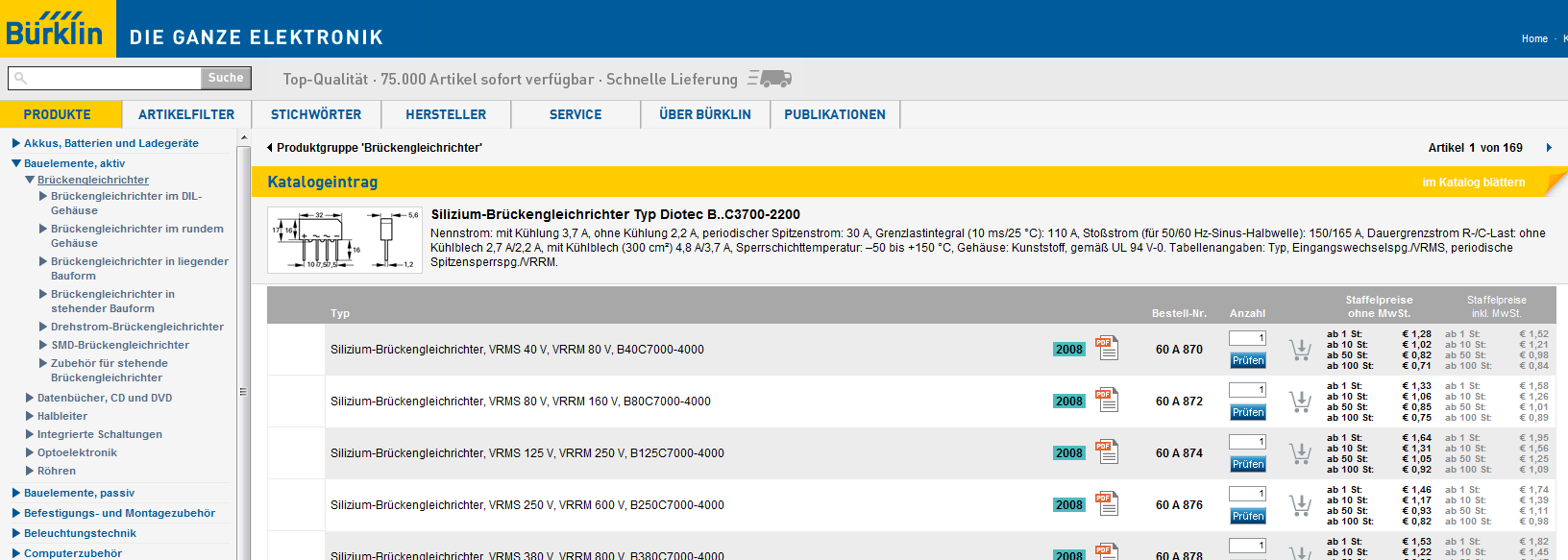
Task: Click Prüfen for article 60 A 872
Action: click(1248, 413)
